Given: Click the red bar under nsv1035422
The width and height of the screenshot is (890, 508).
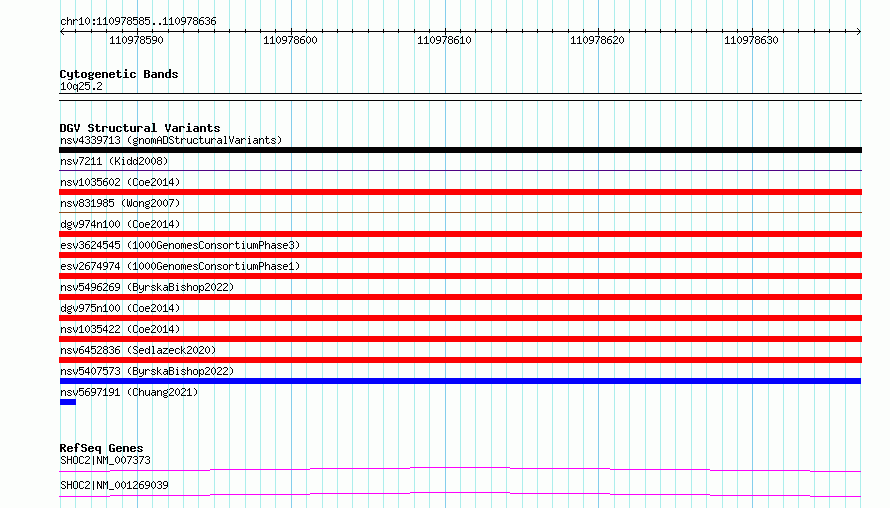Looking at the screenshot, I should (x=460, y=339).
